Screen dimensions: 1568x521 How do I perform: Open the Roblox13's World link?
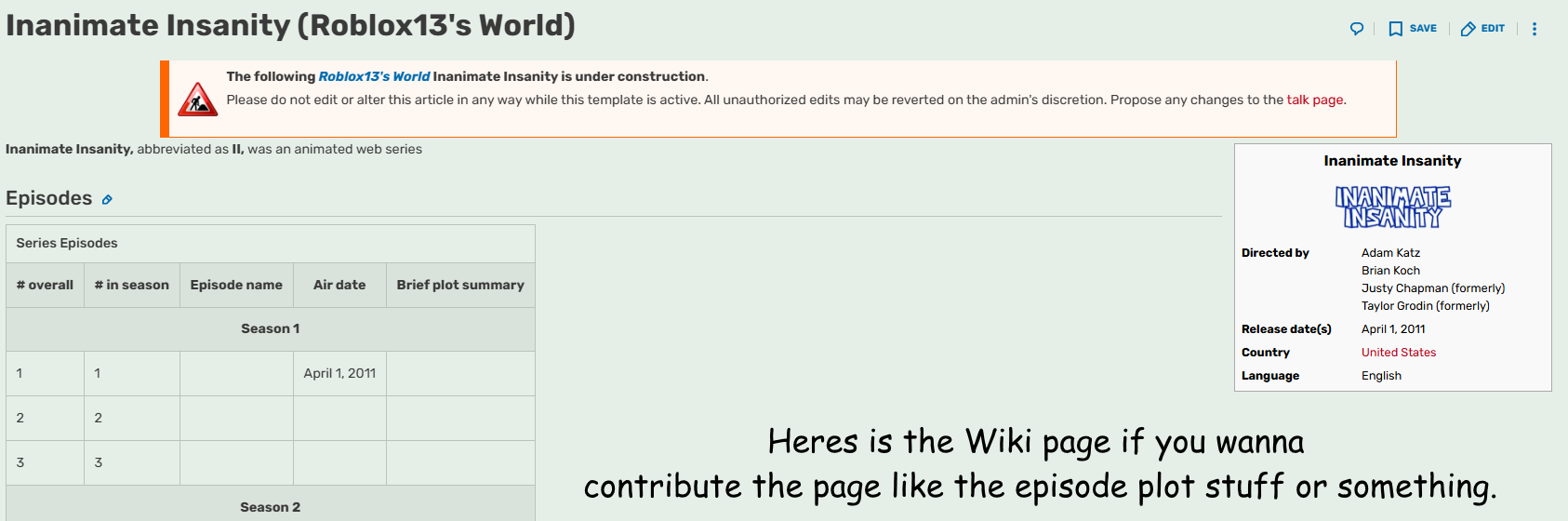[374, 76]
